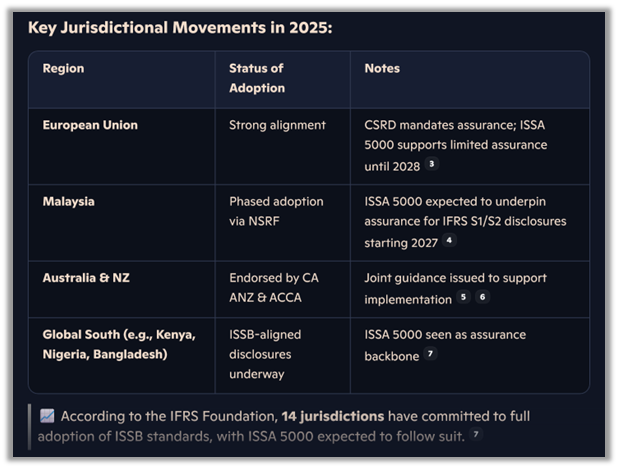Select 'ISSB-aligned disclosures underway' cell
The image size is (618, 469).
[x=265, y=354]
